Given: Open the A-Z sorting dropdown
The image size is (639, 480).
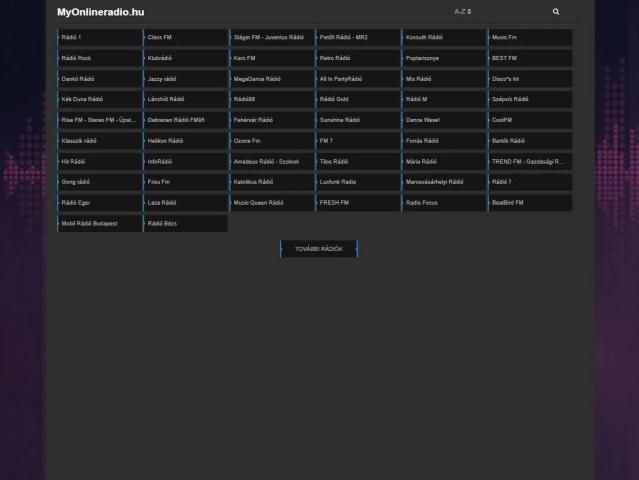Looking at the screenshot, I should (x=462, y=12).
